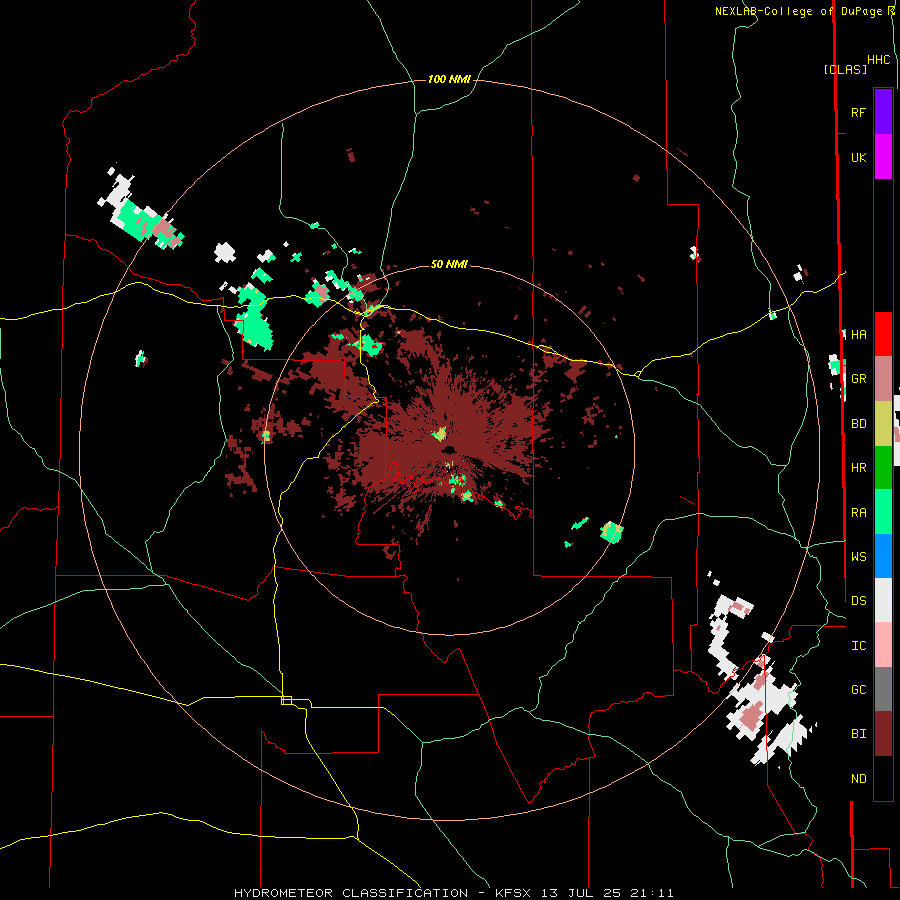Click the HA legend label
This screenshot has height=900, width=900.
click(859, 334)
